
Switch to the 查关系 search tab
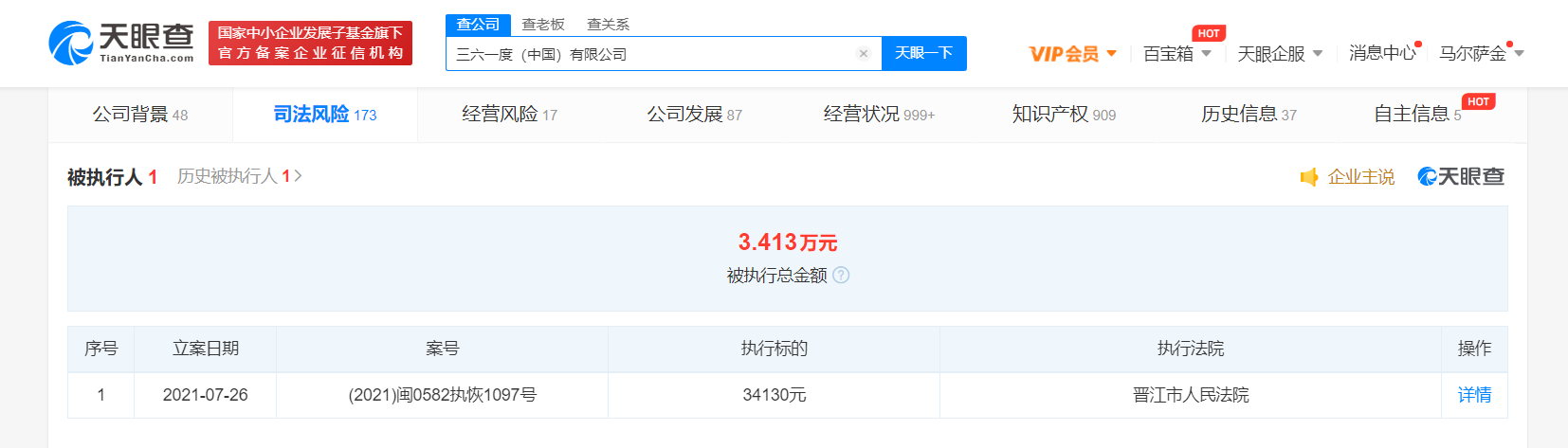point(609,25)
